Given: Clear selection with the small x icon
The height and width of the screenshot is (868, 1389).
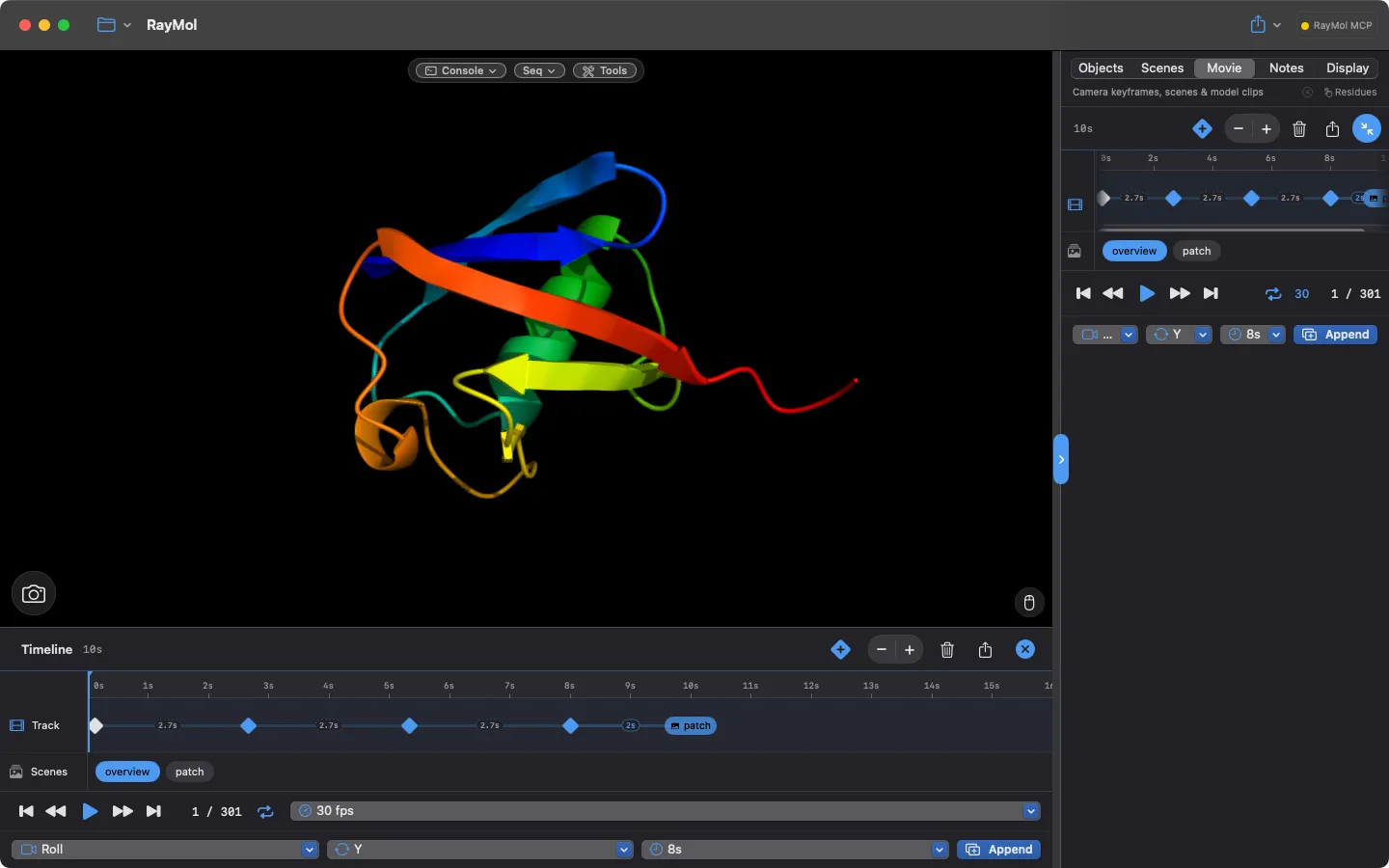Looking at the screenshot, I should (x=1307, y=93).
